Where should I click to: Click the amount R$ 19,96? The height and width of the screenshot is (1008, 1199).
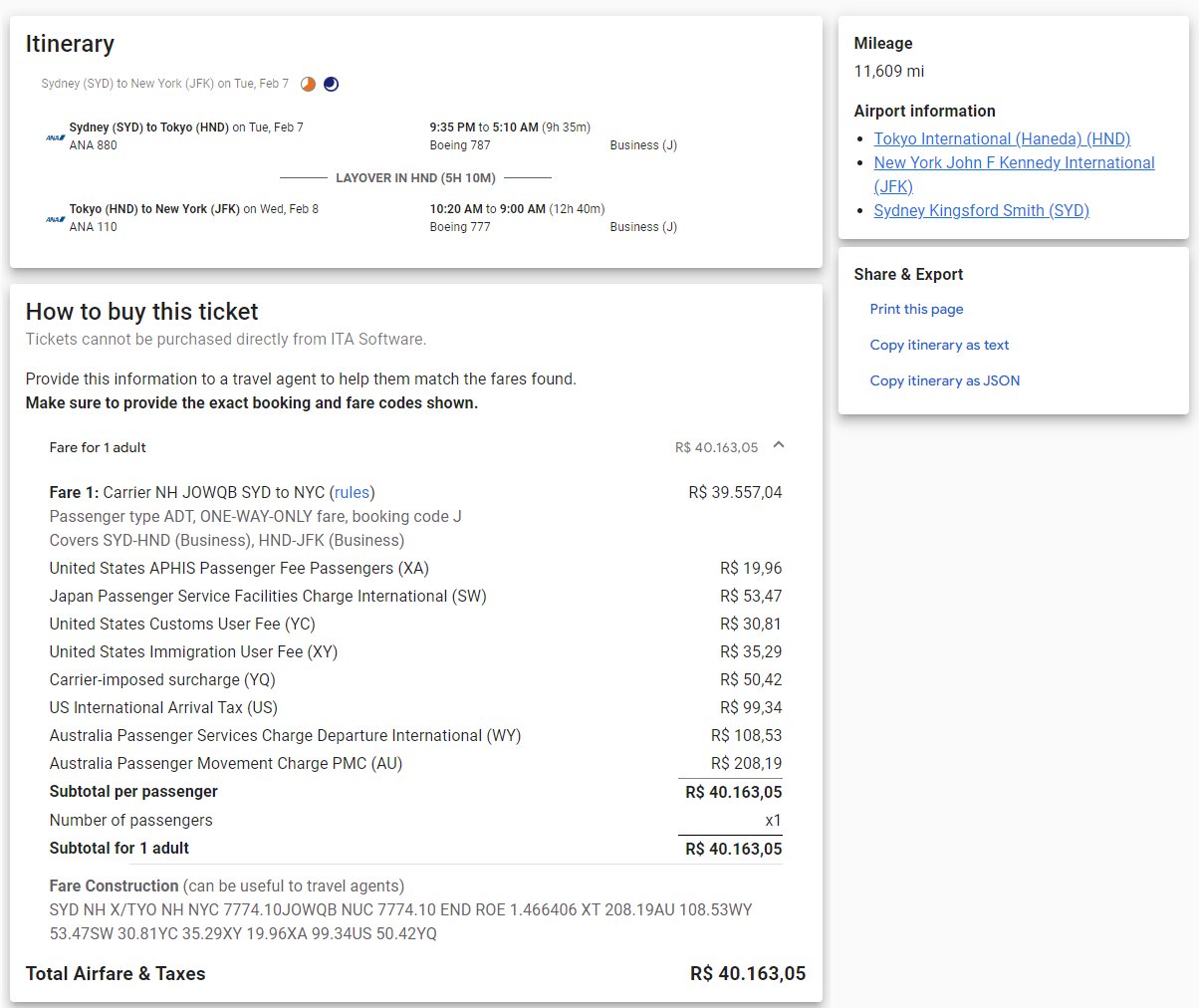pyautogui.click(x=751, y=568)
